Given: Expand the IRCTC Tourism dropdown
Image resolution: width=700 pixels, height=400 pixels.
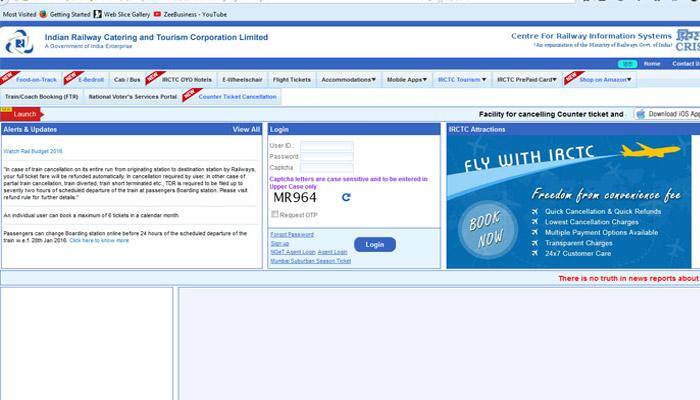Looking at the screenshot, I should tap(462, 79).
